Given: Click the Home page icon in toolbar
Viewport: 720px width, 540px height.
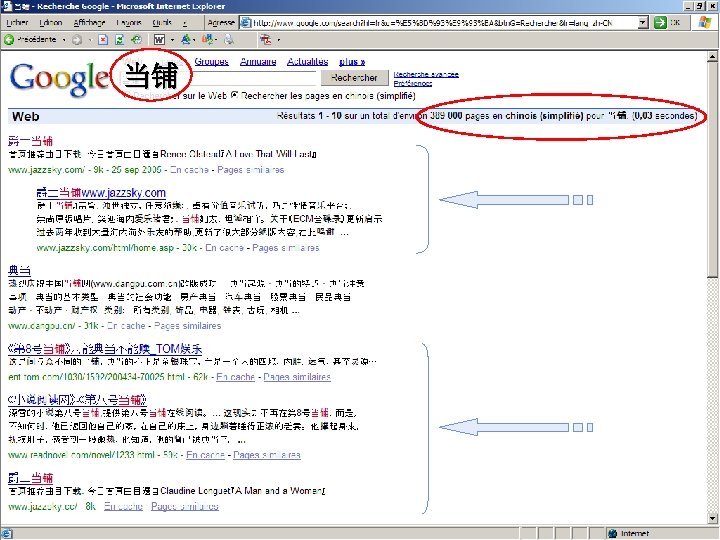Looking at the screenshot, I should click(x=136, y=40).
